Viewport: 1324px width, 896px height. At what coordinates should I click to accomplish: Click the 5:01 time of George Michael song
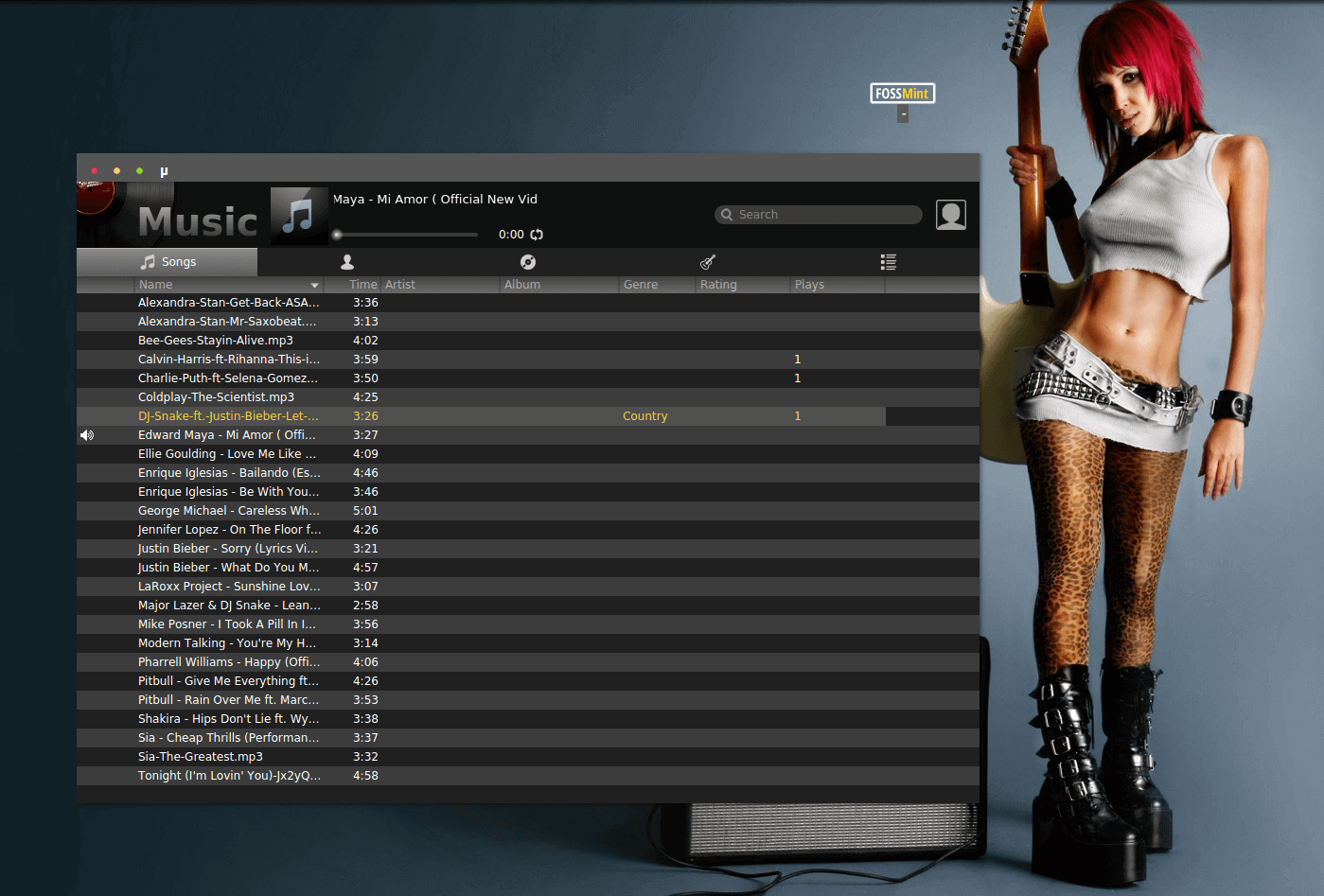[x=365, y=511]
